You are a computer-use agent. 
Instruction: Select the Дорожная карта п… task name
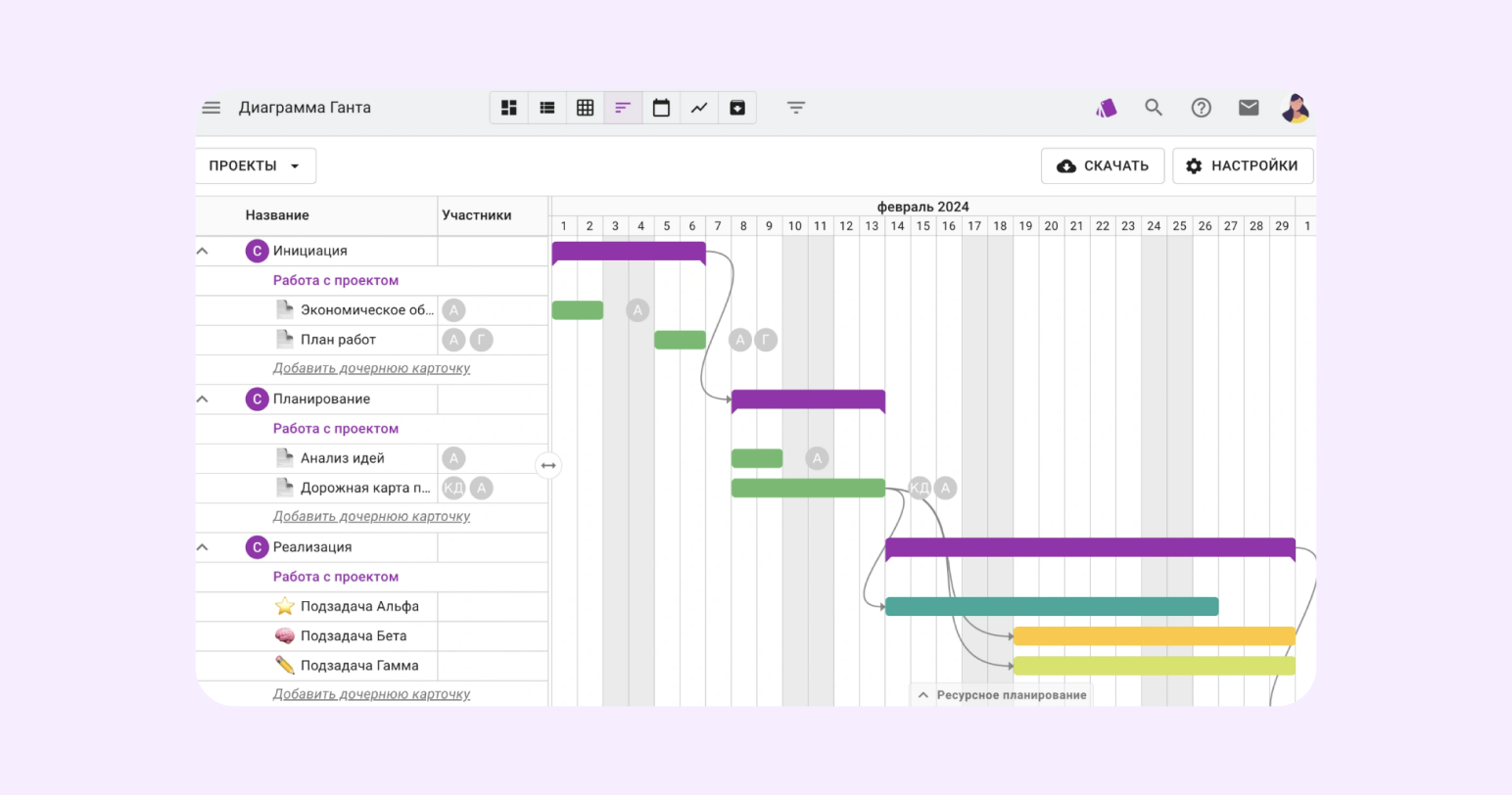pos(366,488)
